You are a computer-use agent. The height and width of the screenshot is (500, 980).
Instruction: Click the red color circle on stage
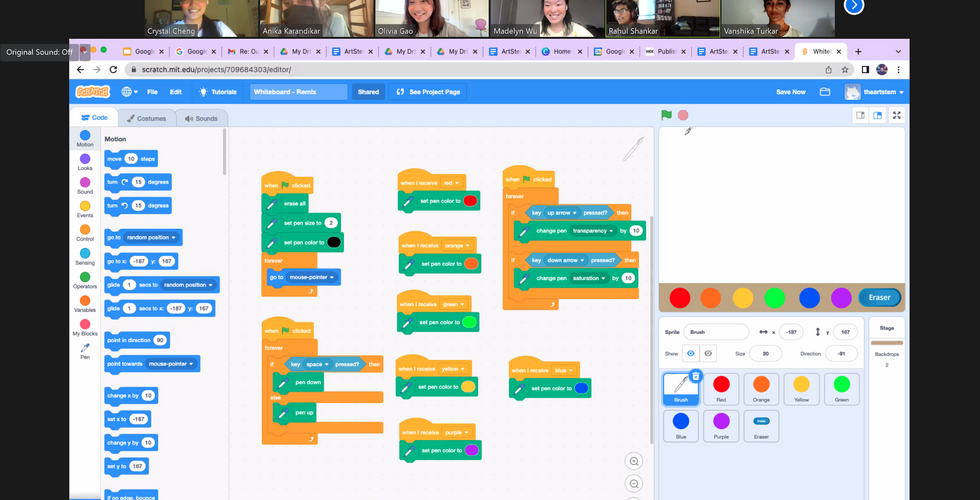pos(679,298)
